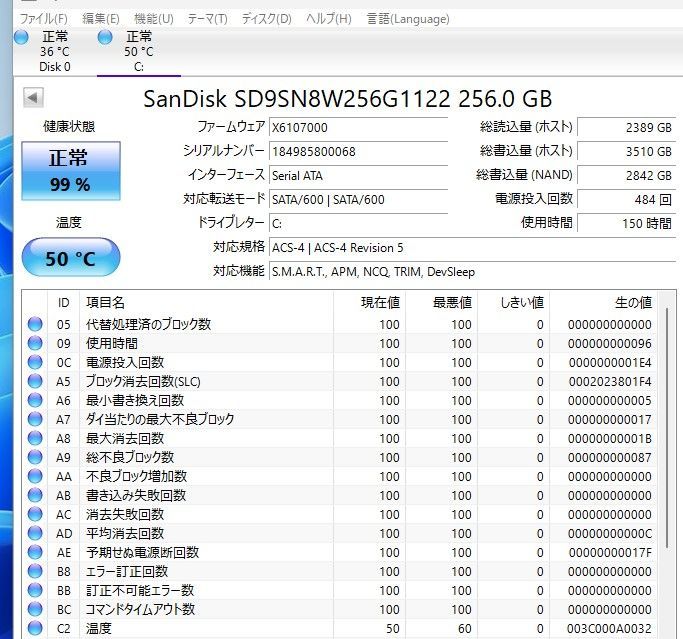Click the drive letter C: field
The image size is (683, 639).
point(358,223)
